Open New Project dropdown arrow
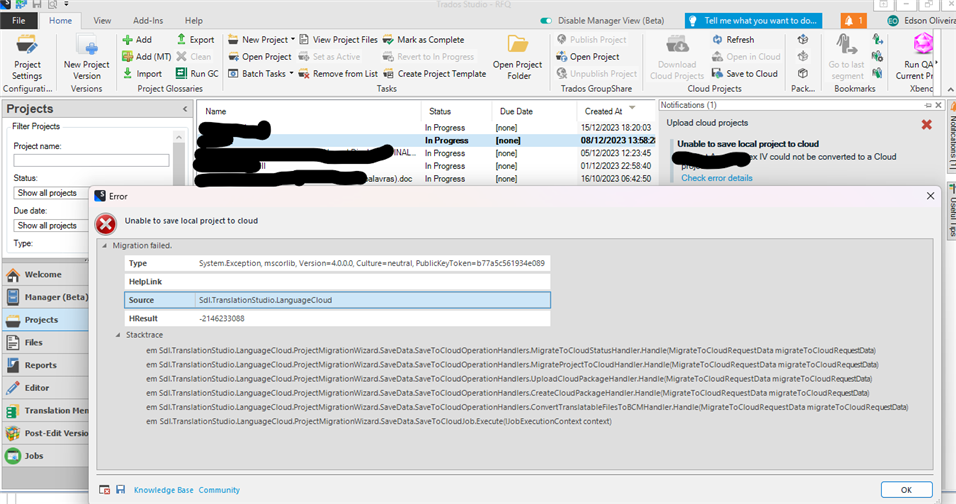956x504 pixels. [x=293, y=40]
